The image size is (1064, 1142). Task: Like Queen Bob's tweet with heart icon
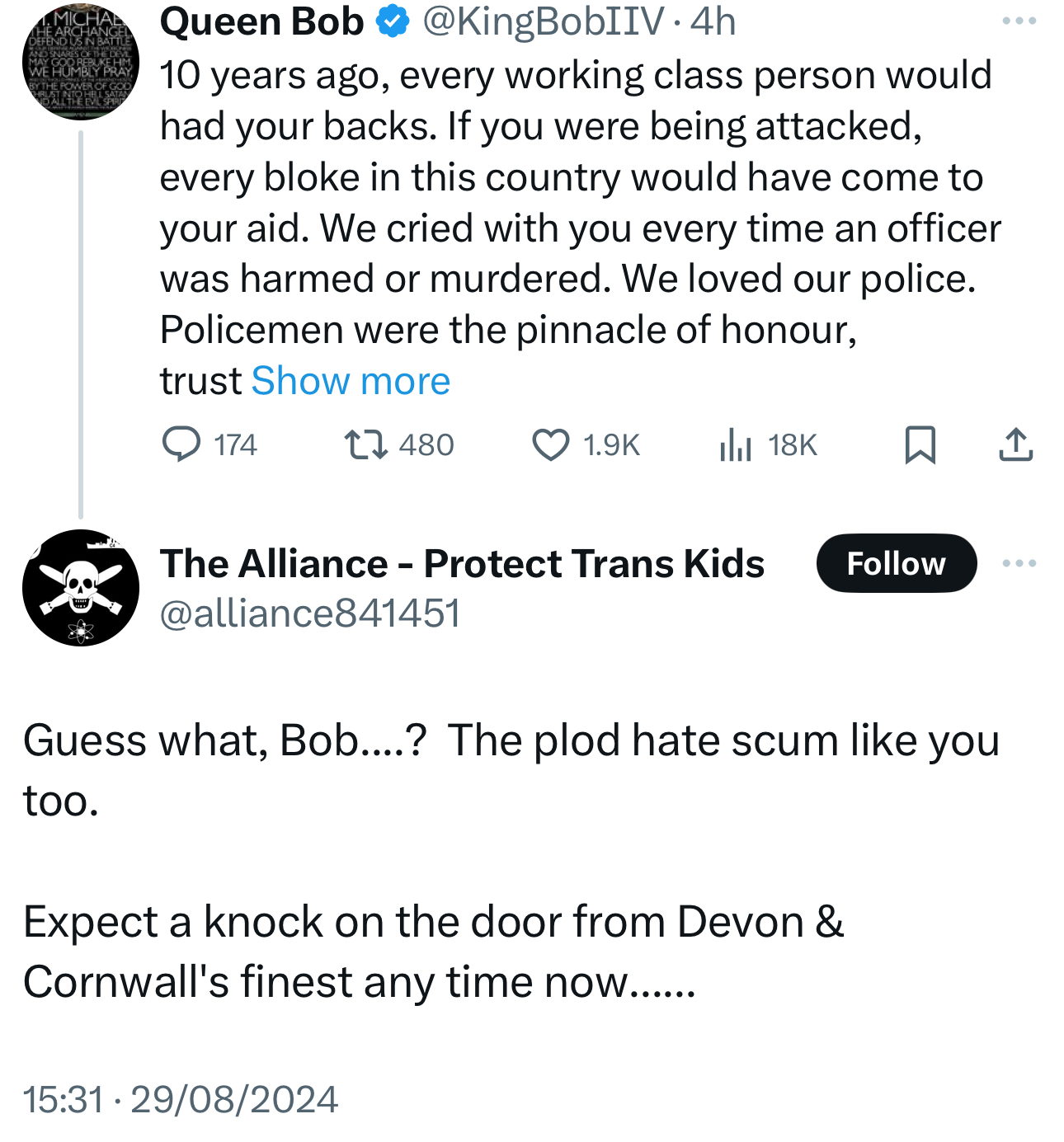point(550,444)
